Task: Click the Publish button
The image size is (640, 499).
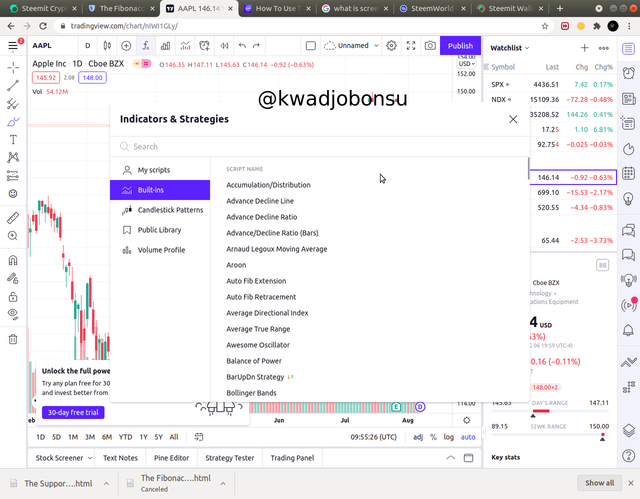Action: coord(460,46)
